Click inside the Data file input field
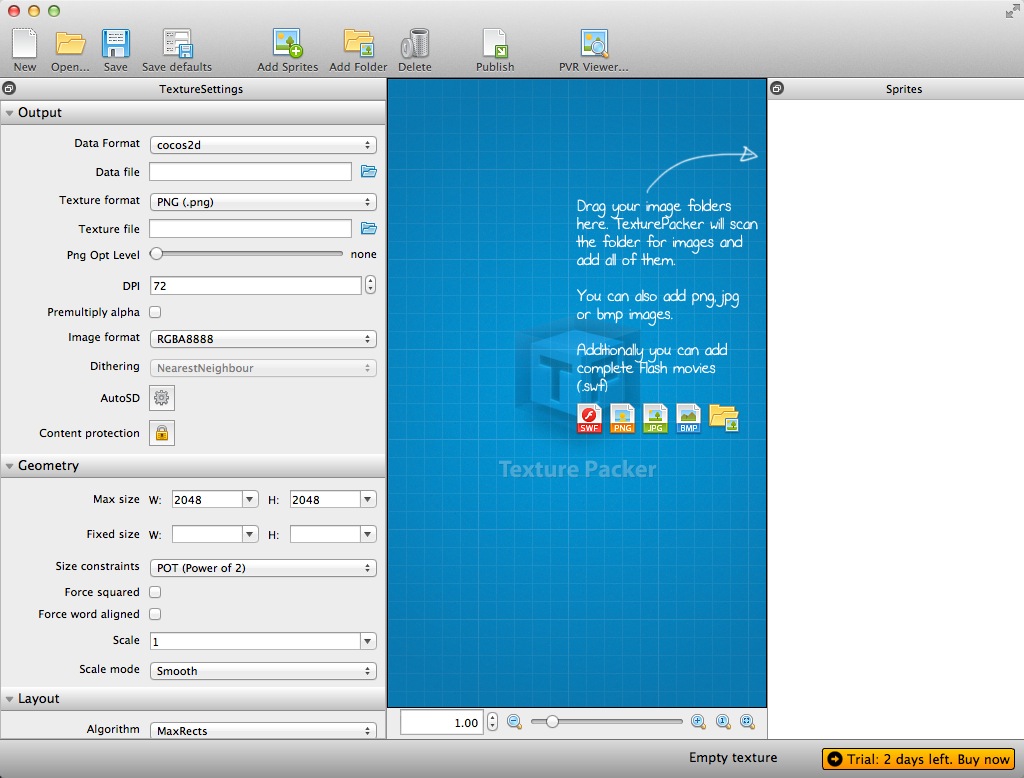1024x778 pixels. click(249, 171)
